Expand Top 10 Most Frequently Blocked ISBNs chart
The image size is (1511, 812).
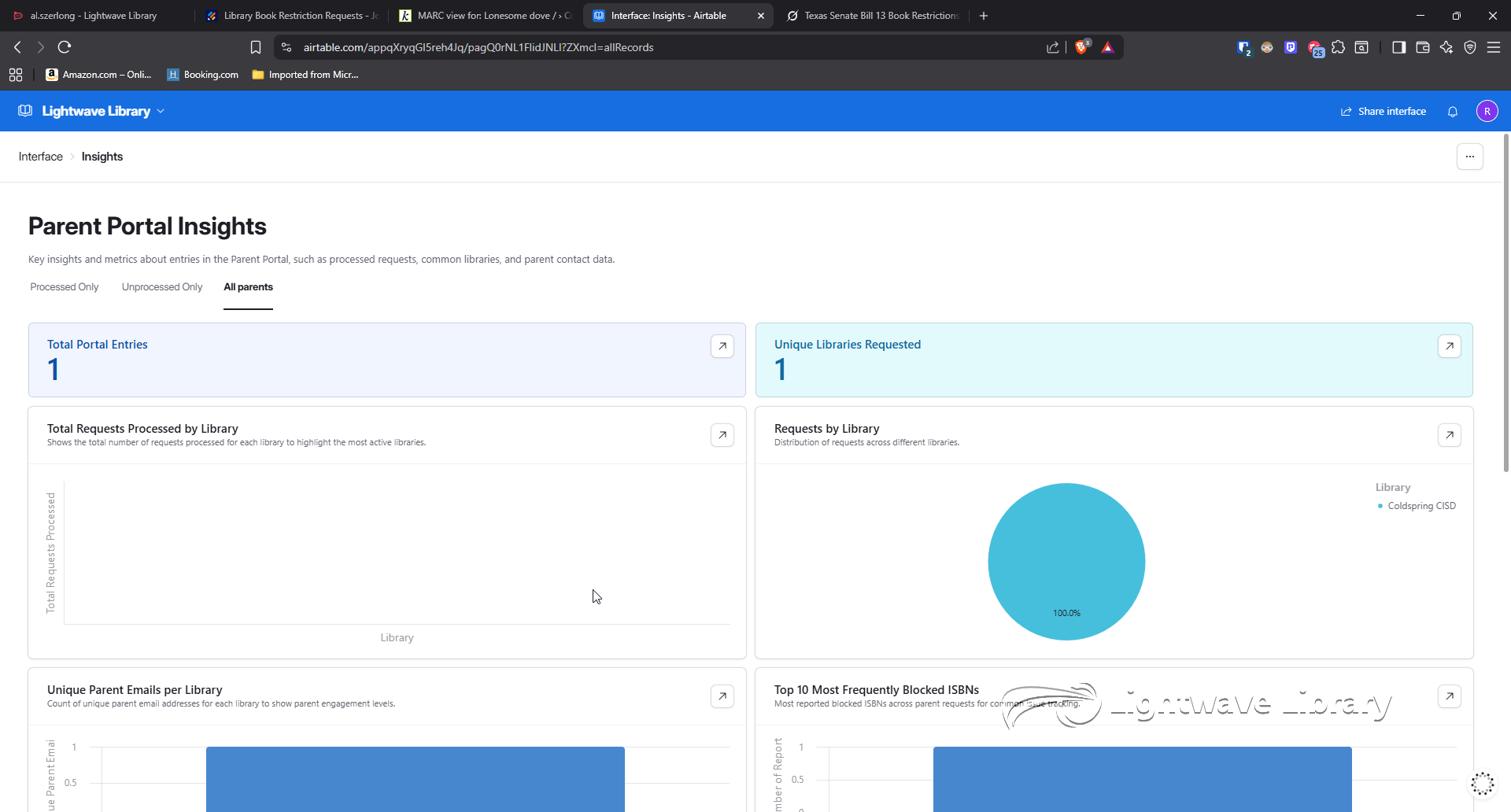point(1449,696)
